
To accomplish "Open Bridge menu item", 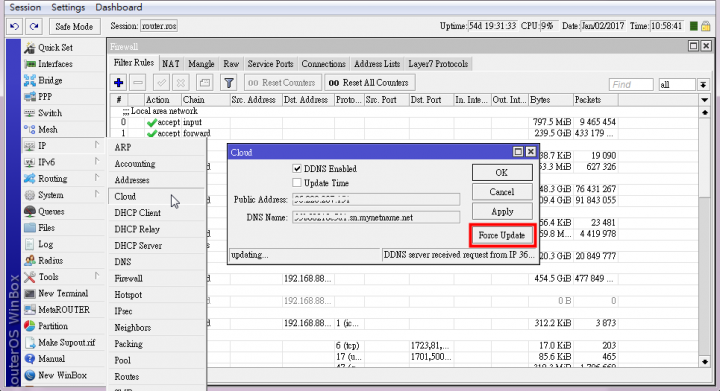I will tap(50, 81).
